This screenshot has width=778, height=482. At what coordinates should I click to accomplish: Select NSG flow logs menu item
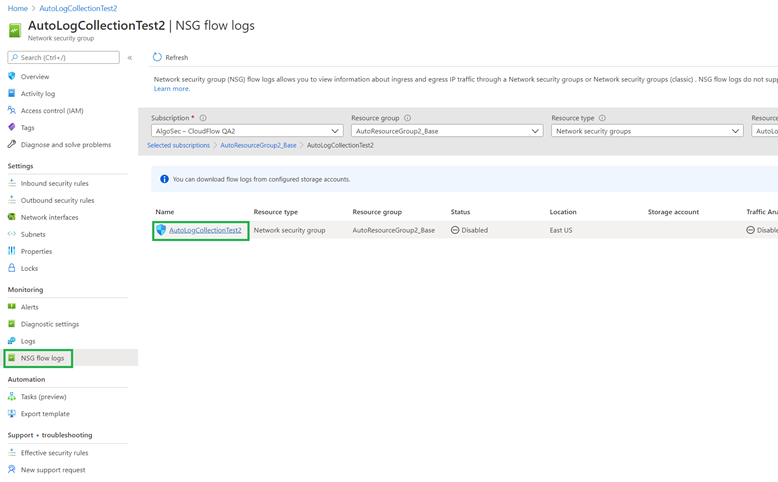point(42,358)
